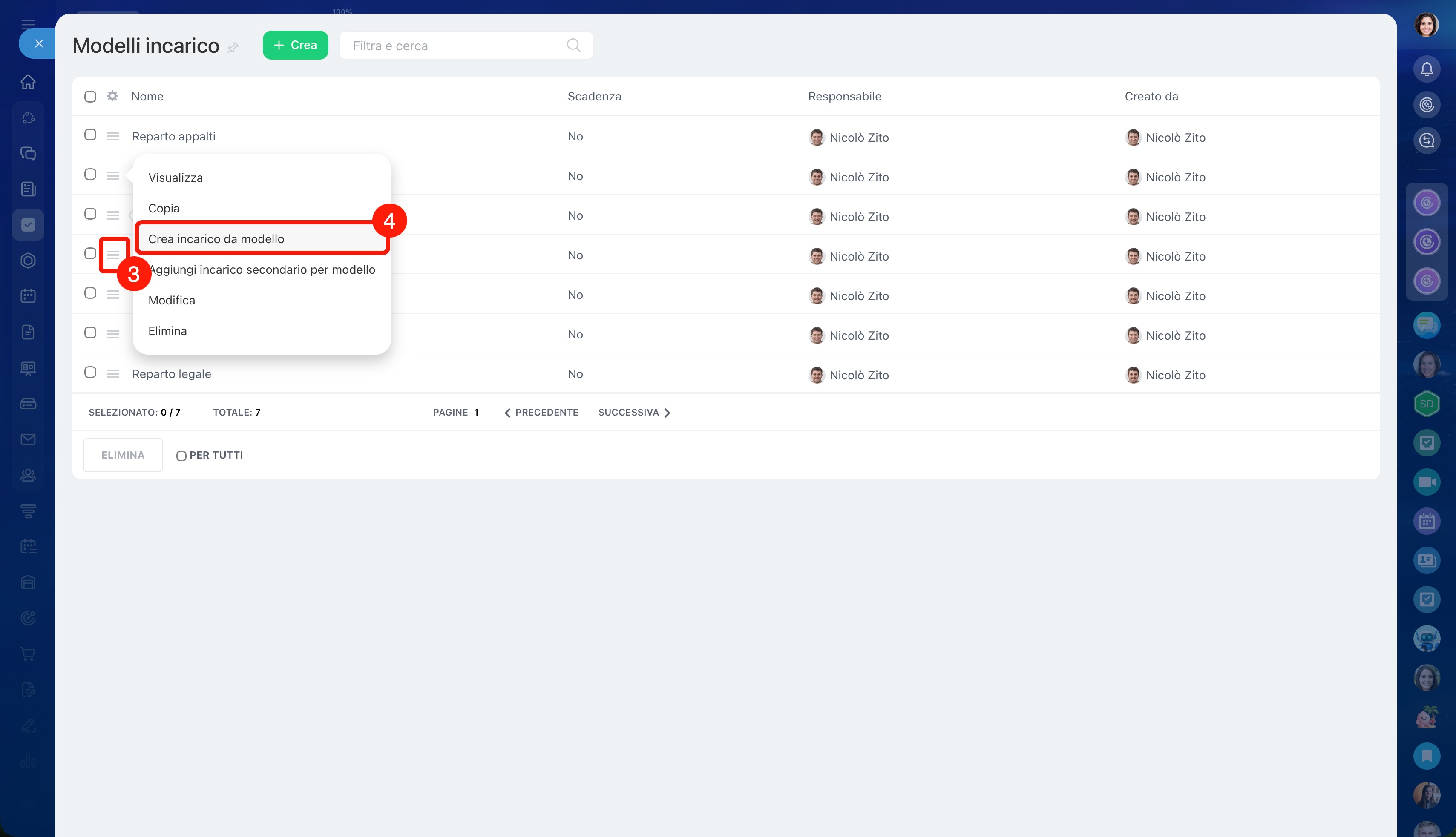
Task: Open the mail envelope sidebar icon
Action: coord(28,439)
